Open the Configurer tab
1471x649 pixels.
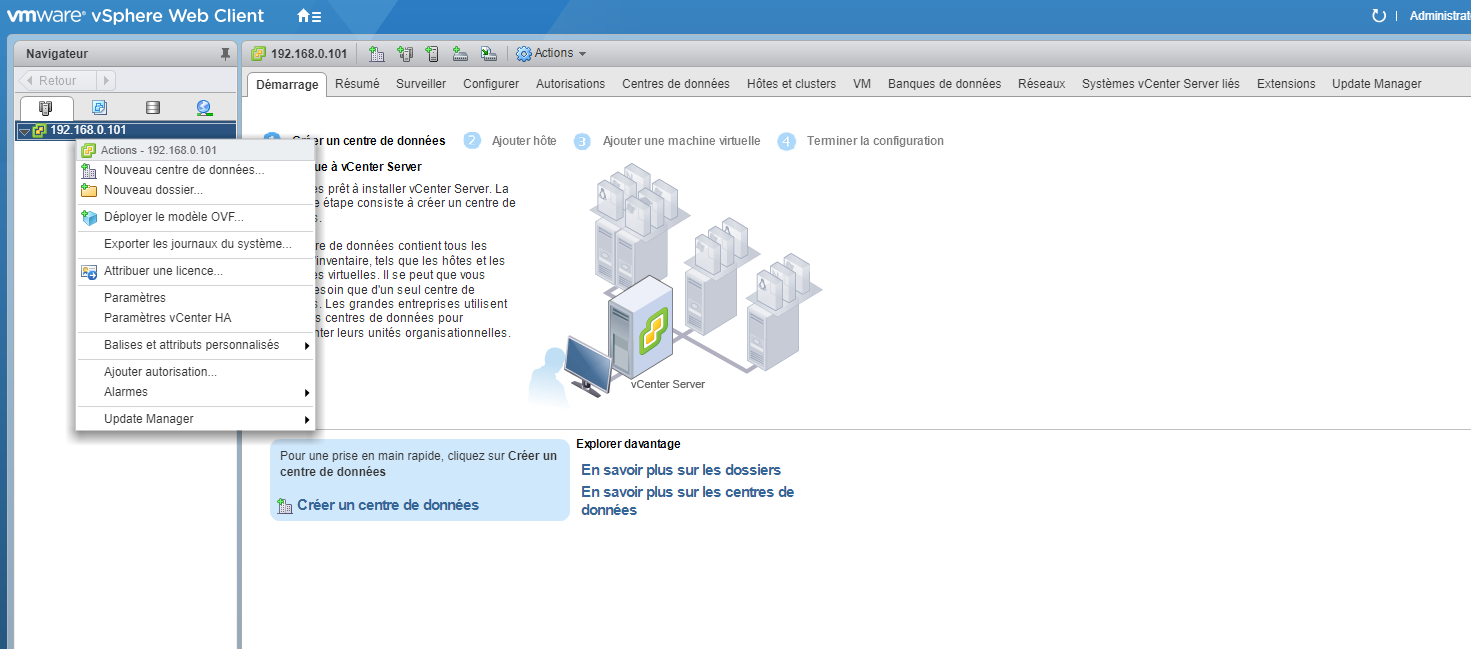[491, 84]
